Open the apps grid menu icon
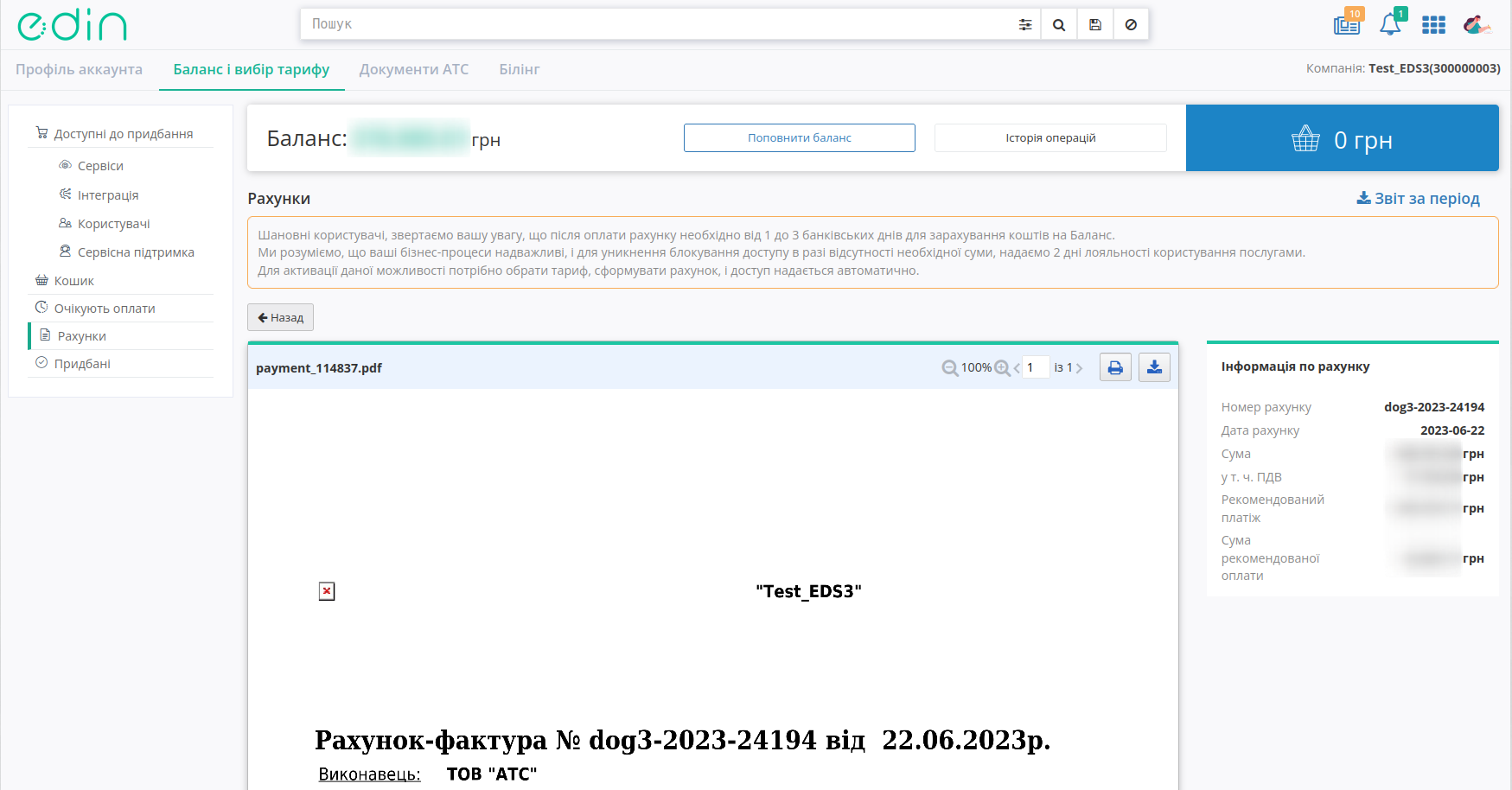Screen dimensions: 1512x790 click(x=1433, y=25)
